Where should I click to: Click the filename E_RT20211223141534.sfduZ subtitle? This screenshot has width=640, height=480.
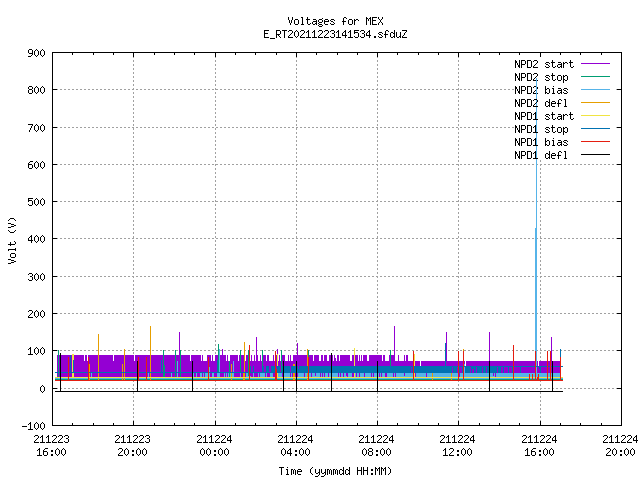335,34
